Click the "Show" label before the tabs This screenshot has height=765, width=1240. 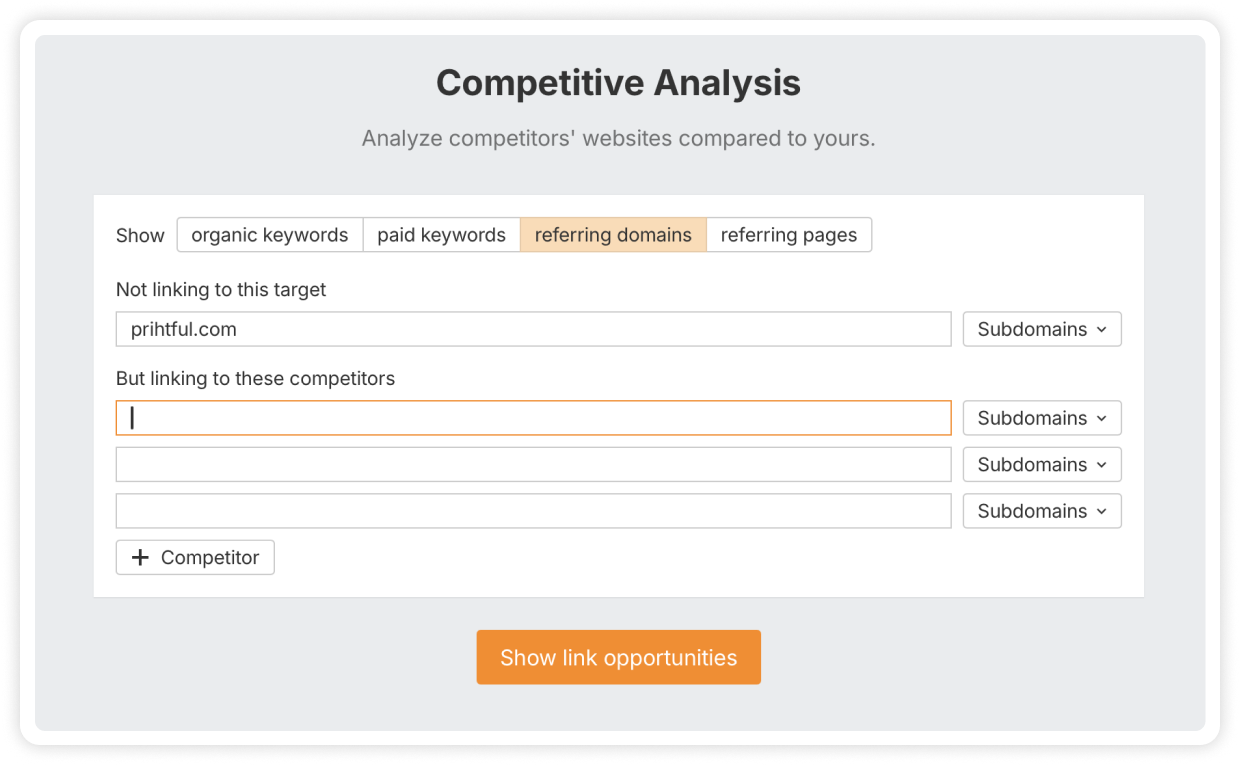pos(140,236)
